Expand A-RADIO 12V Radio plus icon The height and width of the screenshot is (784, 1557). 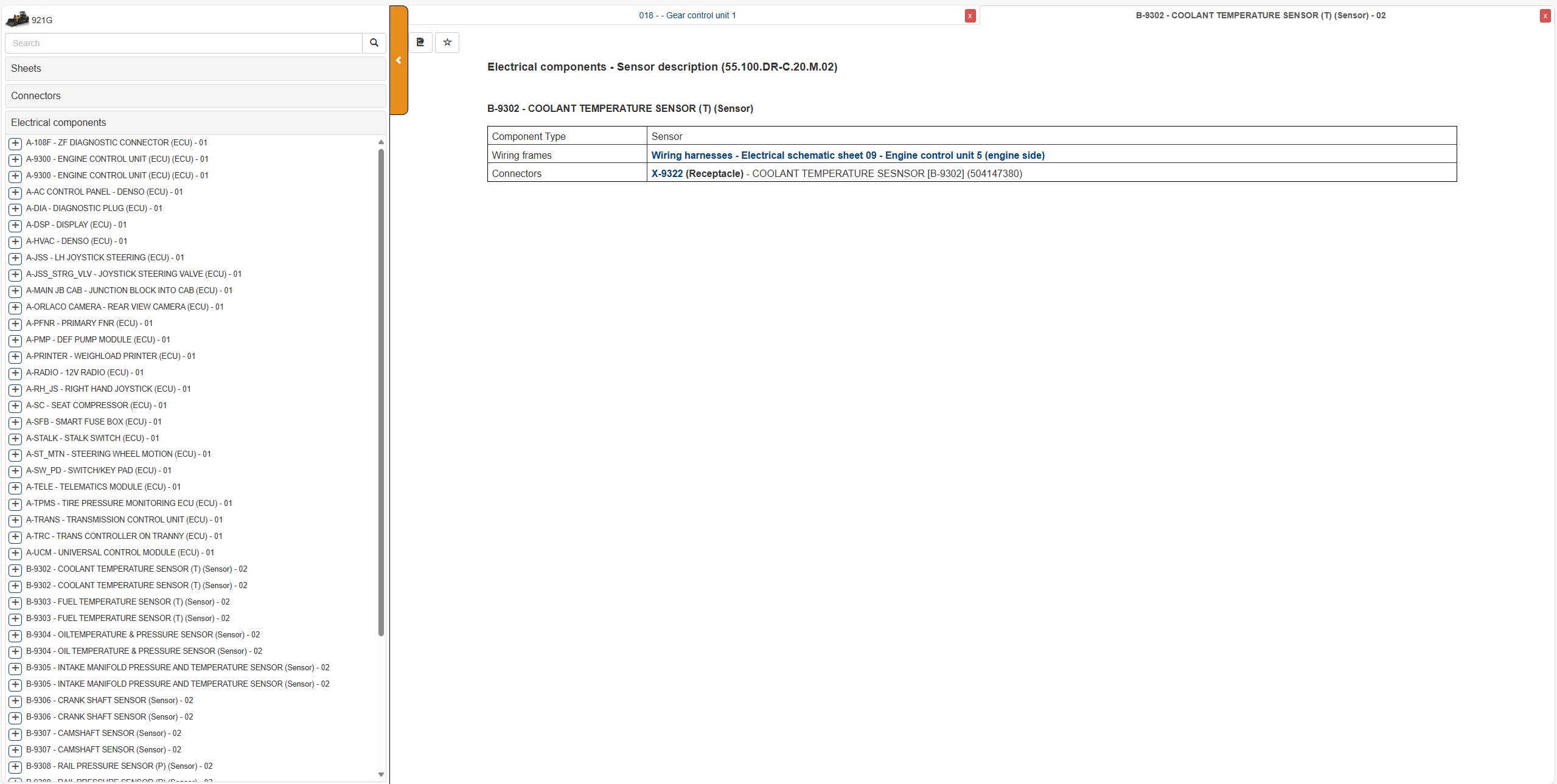click(x=15, y=373)
